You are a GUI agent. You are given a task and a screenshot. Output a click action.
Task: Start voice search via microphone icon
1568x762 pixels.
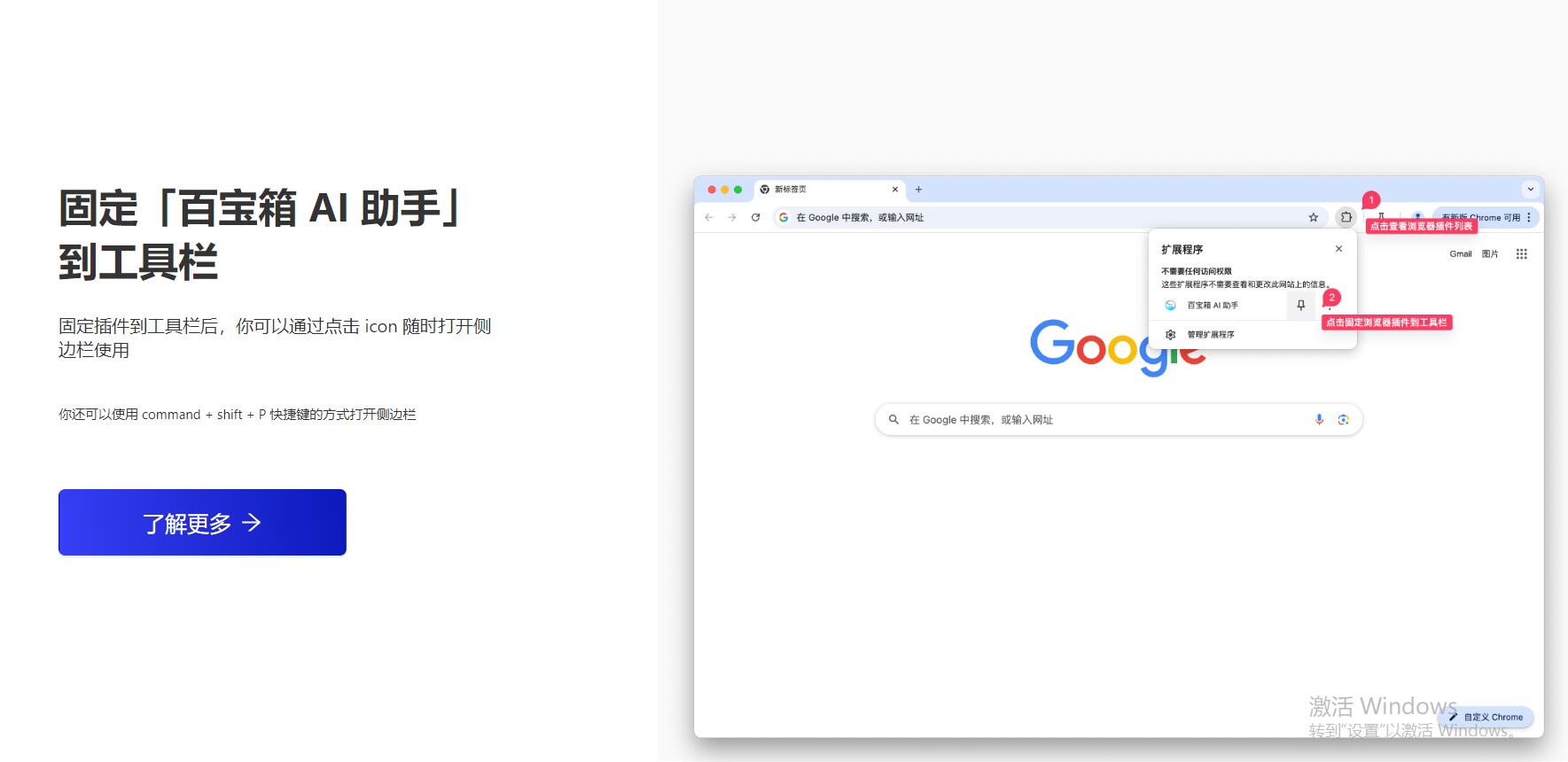1319,420
